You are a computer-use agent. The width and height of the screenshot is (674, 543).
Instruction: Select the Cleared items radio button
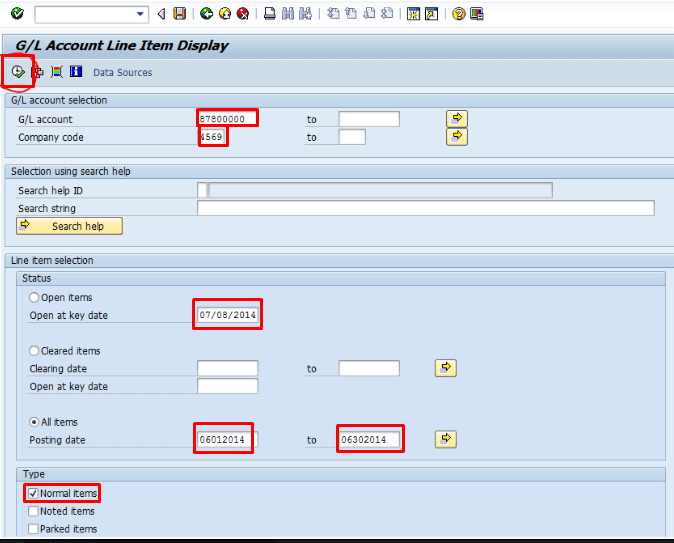[36, 351]
